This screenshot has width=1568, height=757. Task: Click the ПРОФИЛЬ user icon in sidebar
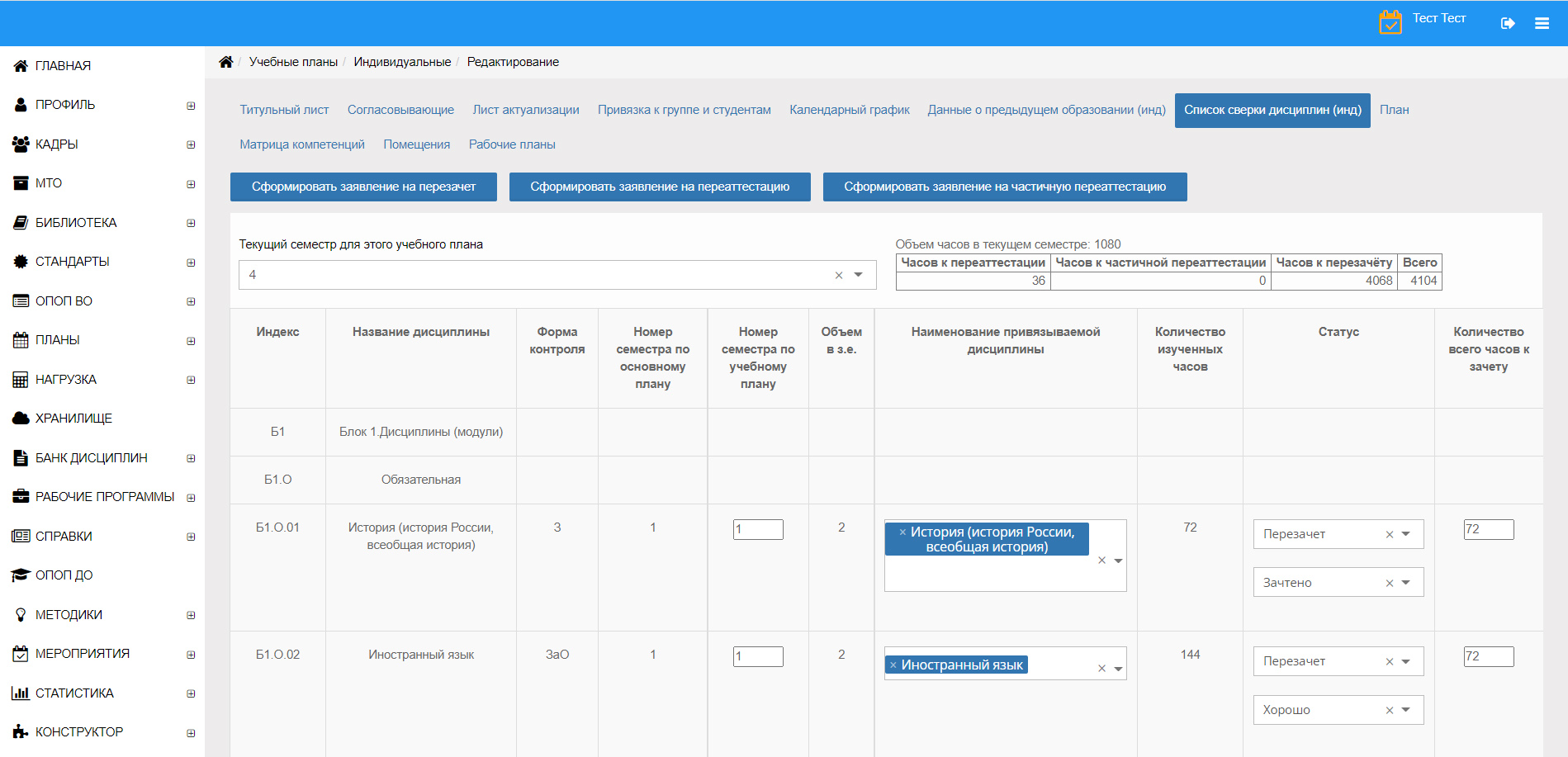[21, 105]
